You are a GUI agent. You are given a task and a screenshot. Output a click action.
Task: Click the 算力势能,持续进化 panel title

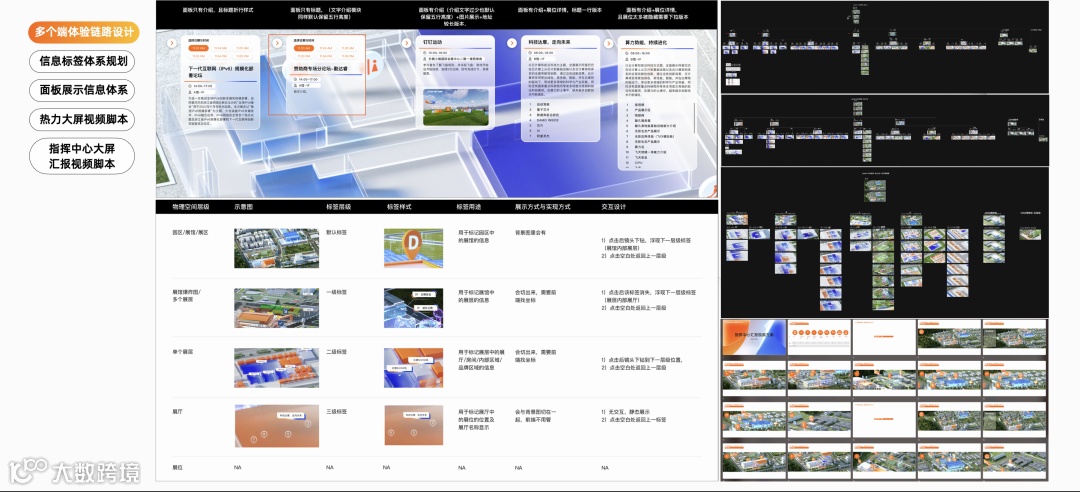647,43
